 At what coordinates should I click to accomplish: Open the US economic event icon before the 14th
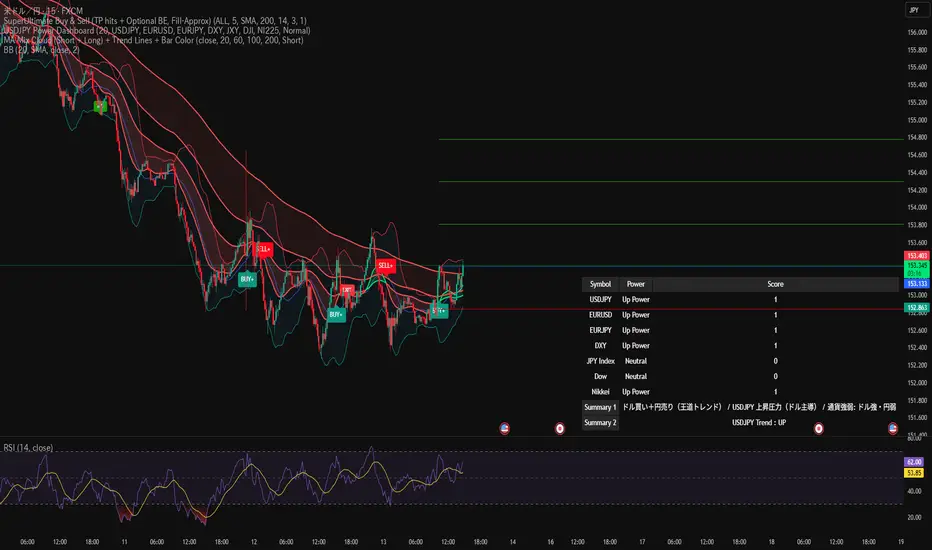tap(504, 428)
